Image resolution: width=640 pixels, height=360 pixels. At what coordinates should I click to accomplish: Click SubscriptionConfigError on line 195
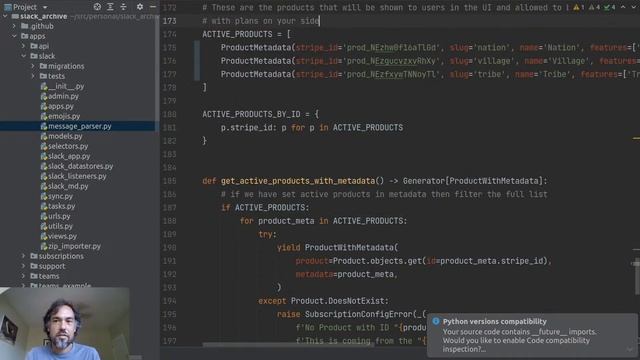359,314
